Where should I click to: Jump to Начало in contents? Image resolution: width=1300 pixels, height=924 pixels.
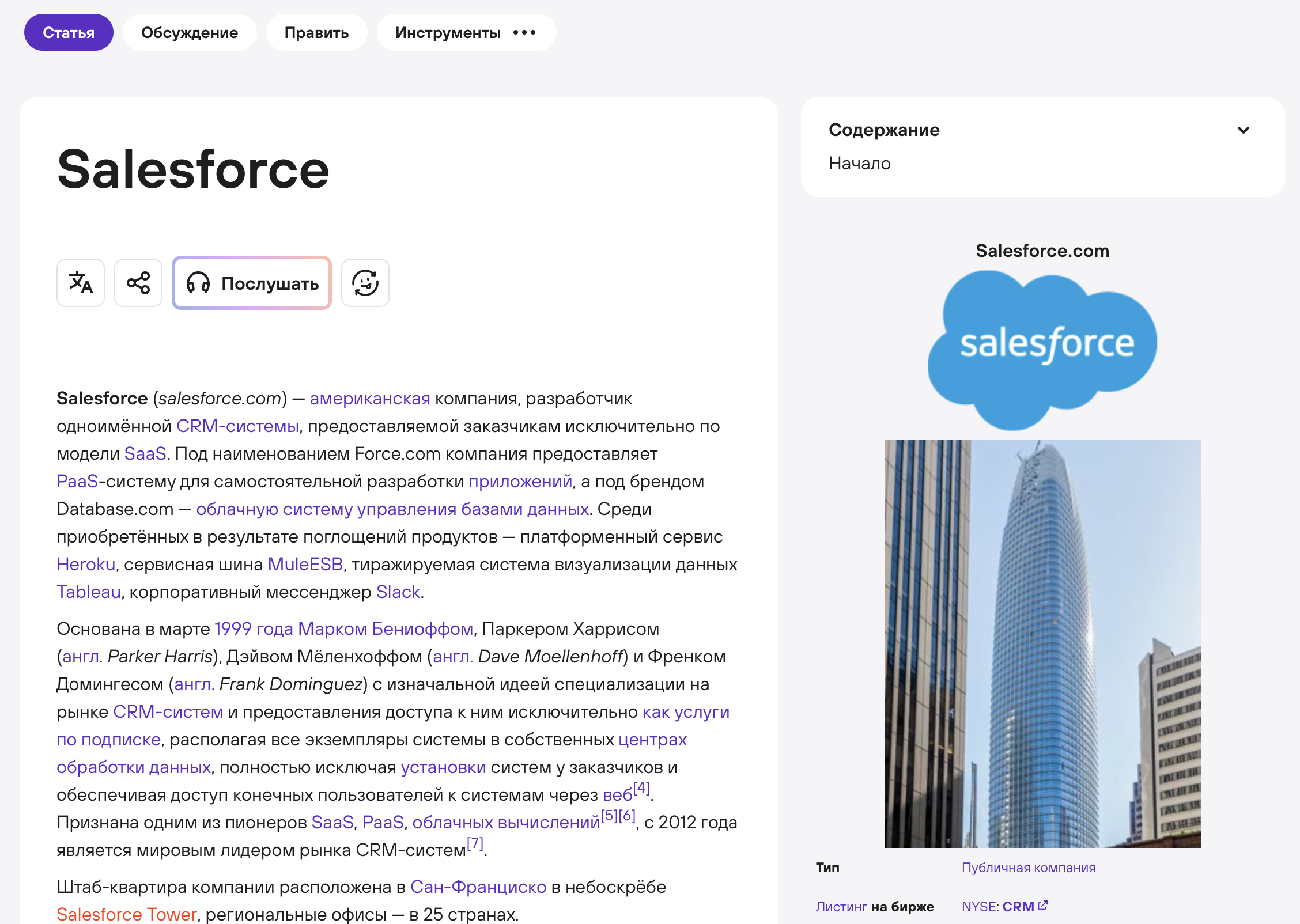point(859,164)
